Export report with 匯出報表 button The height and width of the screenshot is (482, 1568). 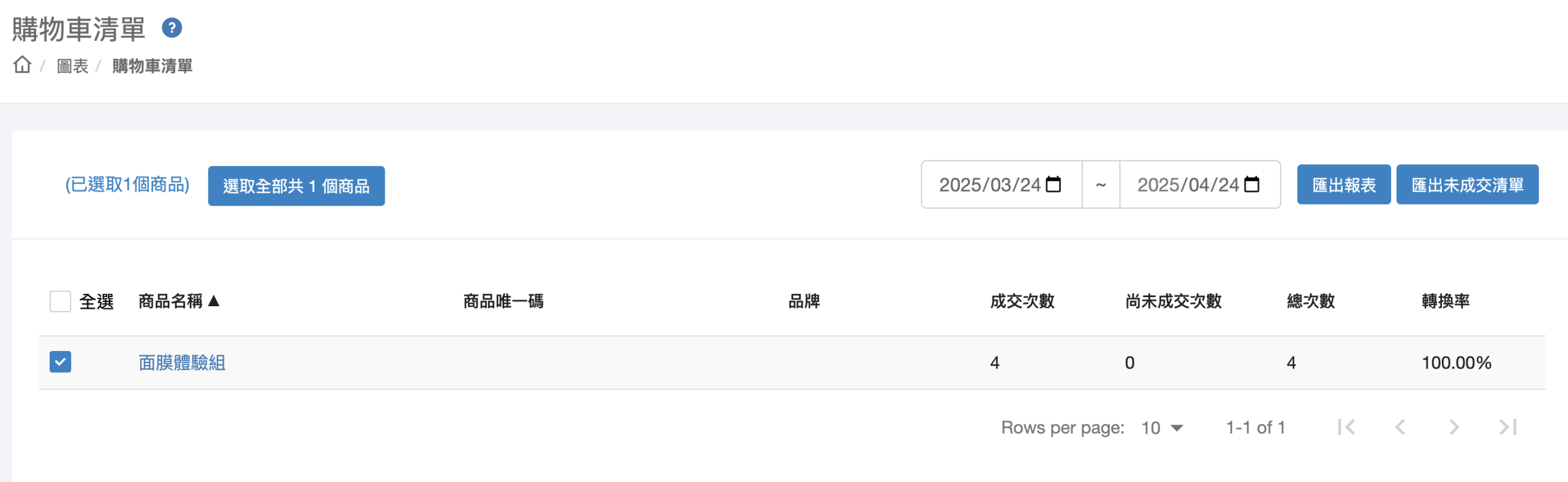click(x=1344, y=184)
